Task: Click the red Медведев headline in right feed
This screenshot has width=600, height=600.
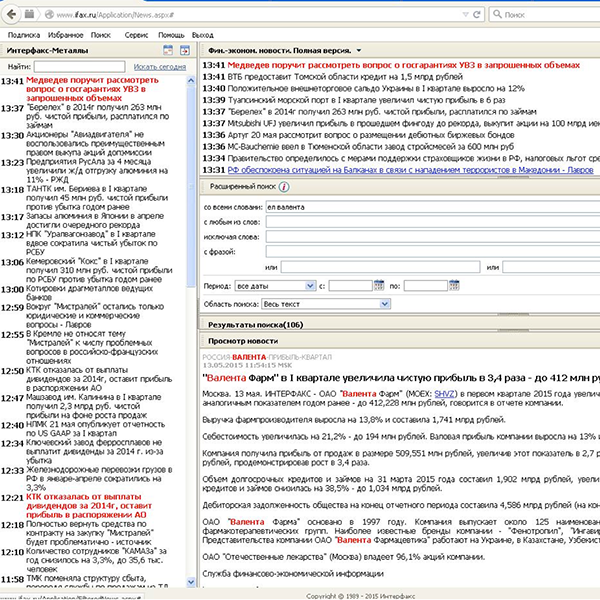Action: tap(404, 65)
